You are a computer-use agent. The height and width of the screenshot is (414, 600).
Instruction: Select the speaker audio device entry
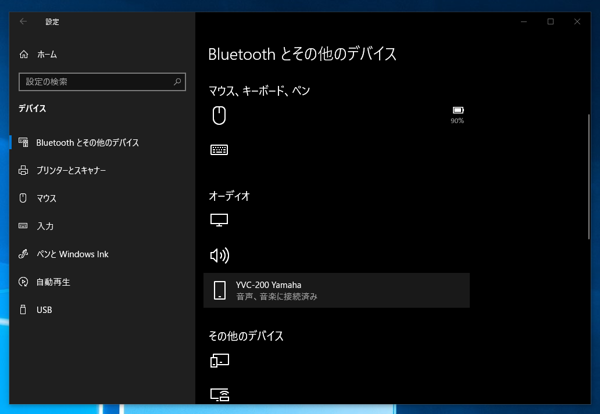337,255
